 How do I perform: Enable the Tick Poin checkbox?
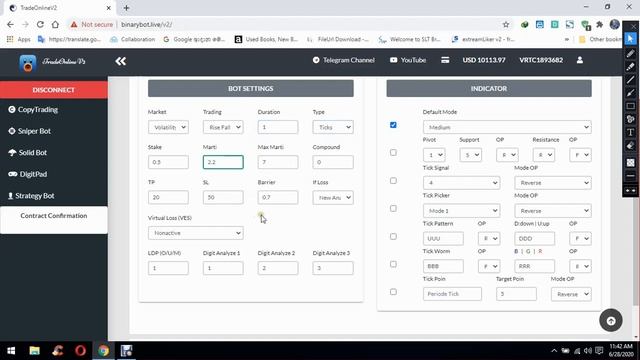pyautogui.click(x=393, y=292)
